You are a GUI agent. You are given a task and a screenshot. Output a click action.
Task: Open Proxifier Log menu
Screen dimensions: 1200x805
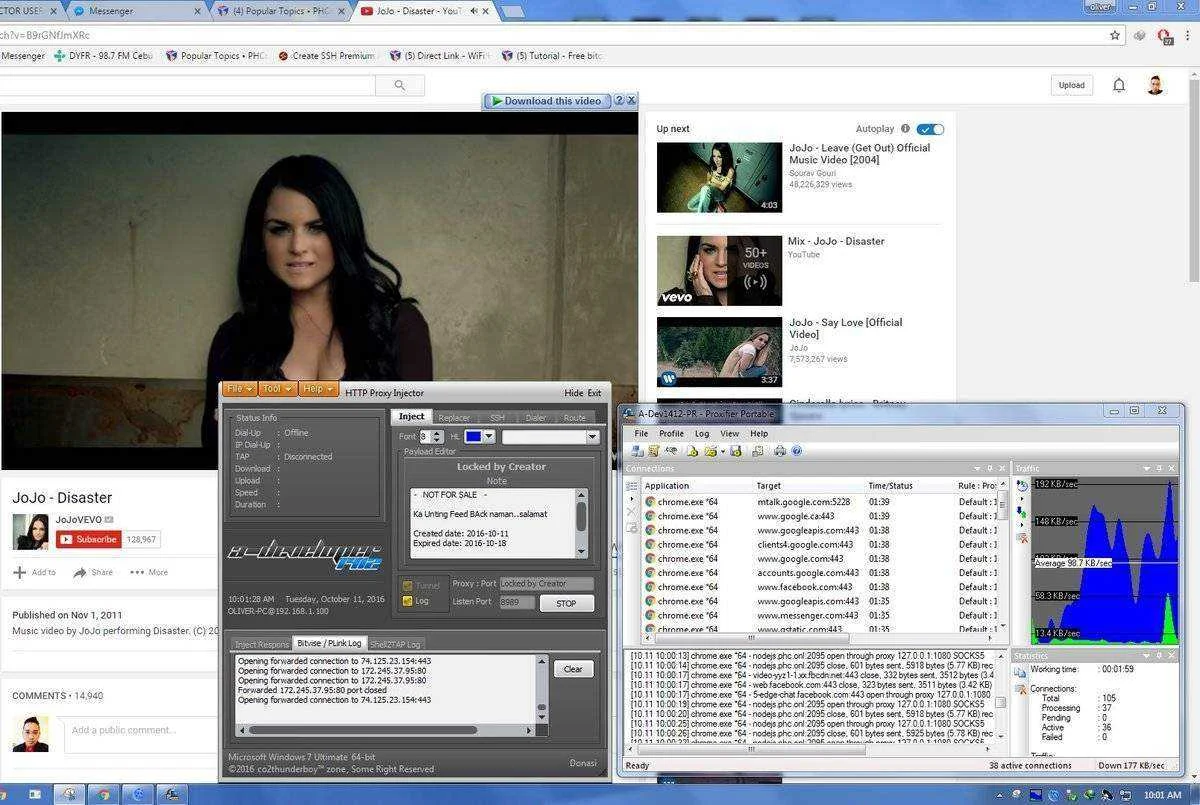pyautogui.click(x=702, y=434)
